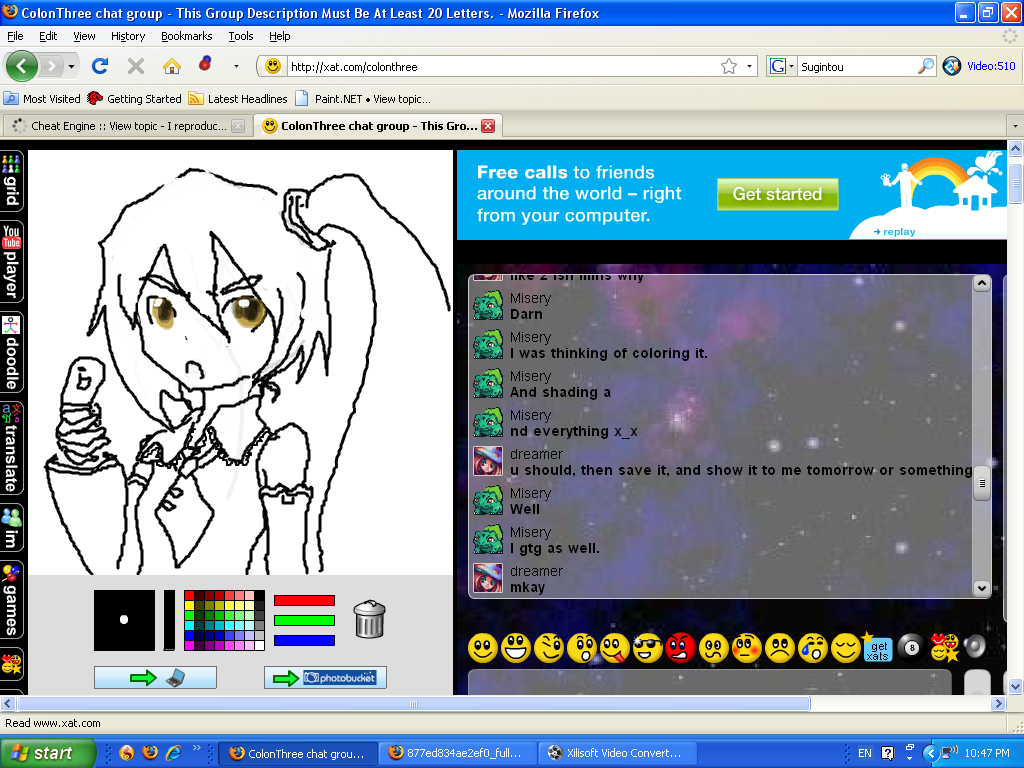Image resolution: width=1024 pixels, height=768 pixels.
Task: Click the trash can to clear doodle
Action: (369, 619)
